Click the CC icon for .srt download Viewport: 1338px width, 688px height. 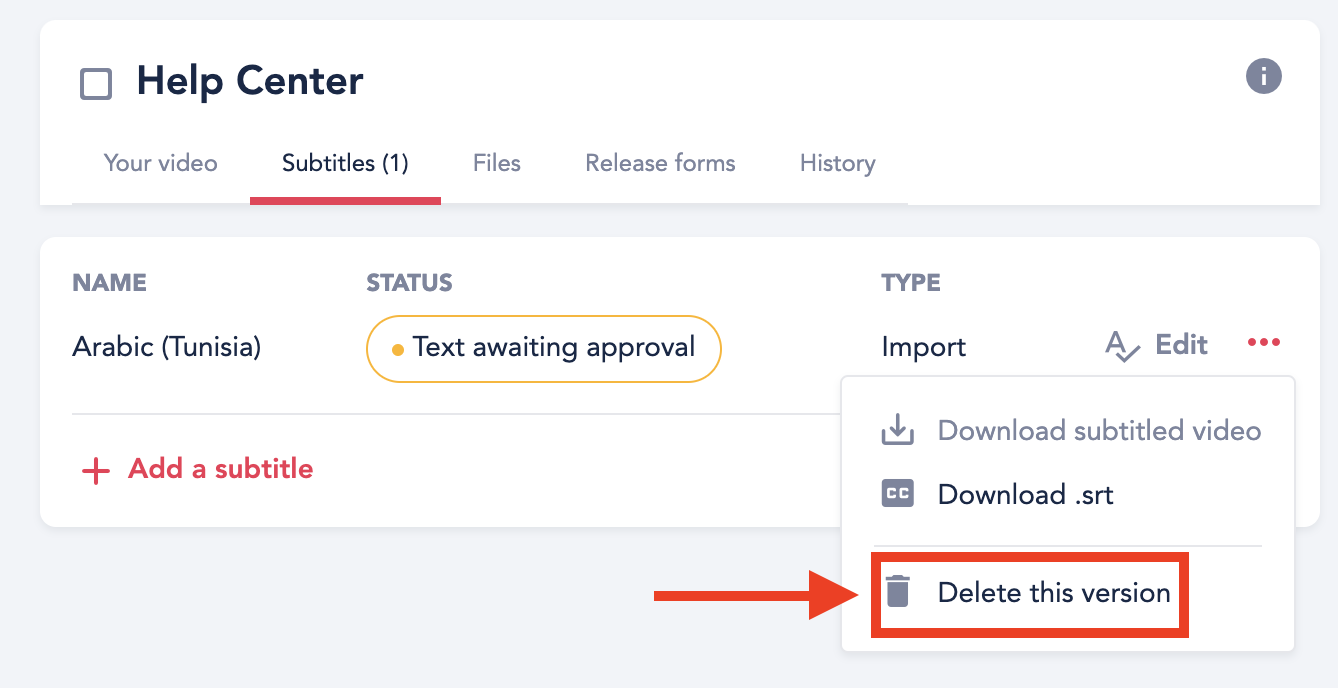pyautogui.click(x=897, y=494)
